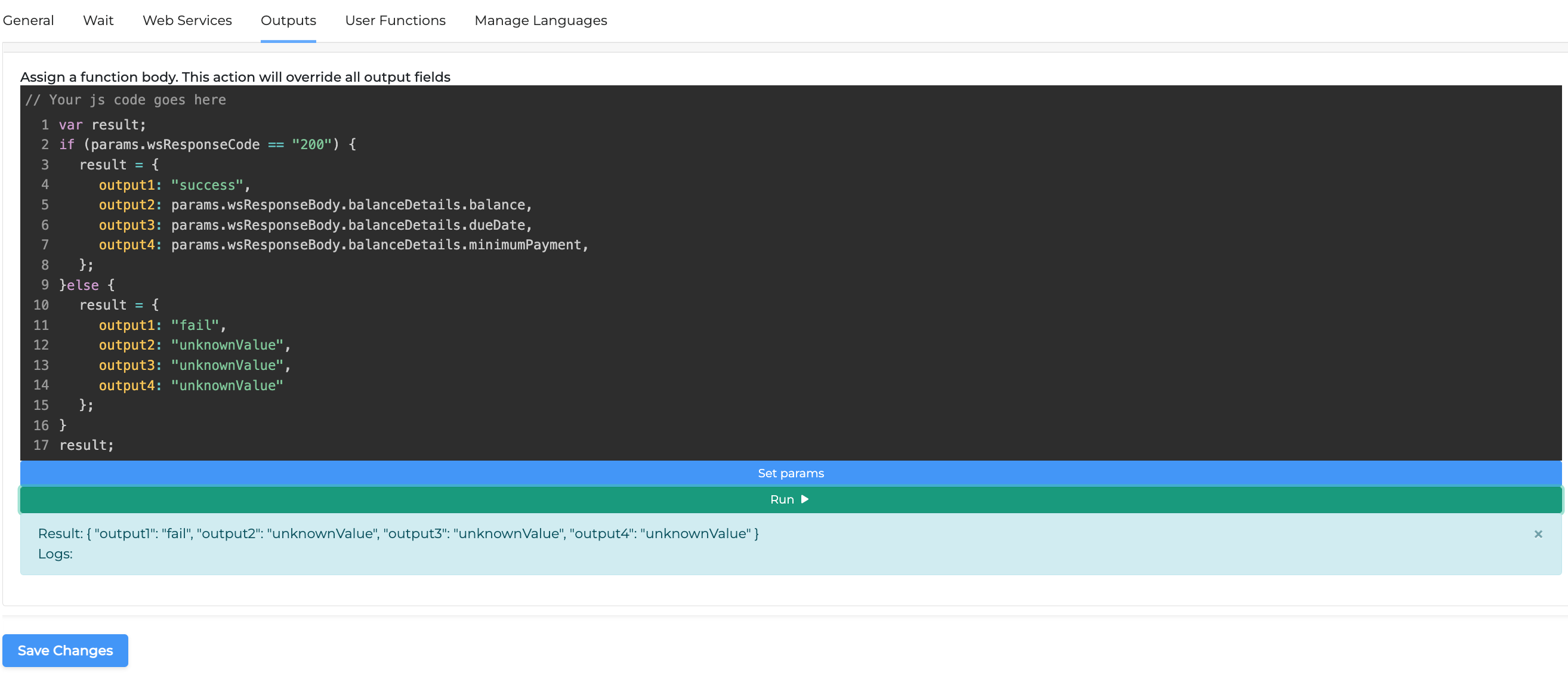Go to User Functions tab
This screenshot has width=1568, height=673.
[x=395, y=20]
